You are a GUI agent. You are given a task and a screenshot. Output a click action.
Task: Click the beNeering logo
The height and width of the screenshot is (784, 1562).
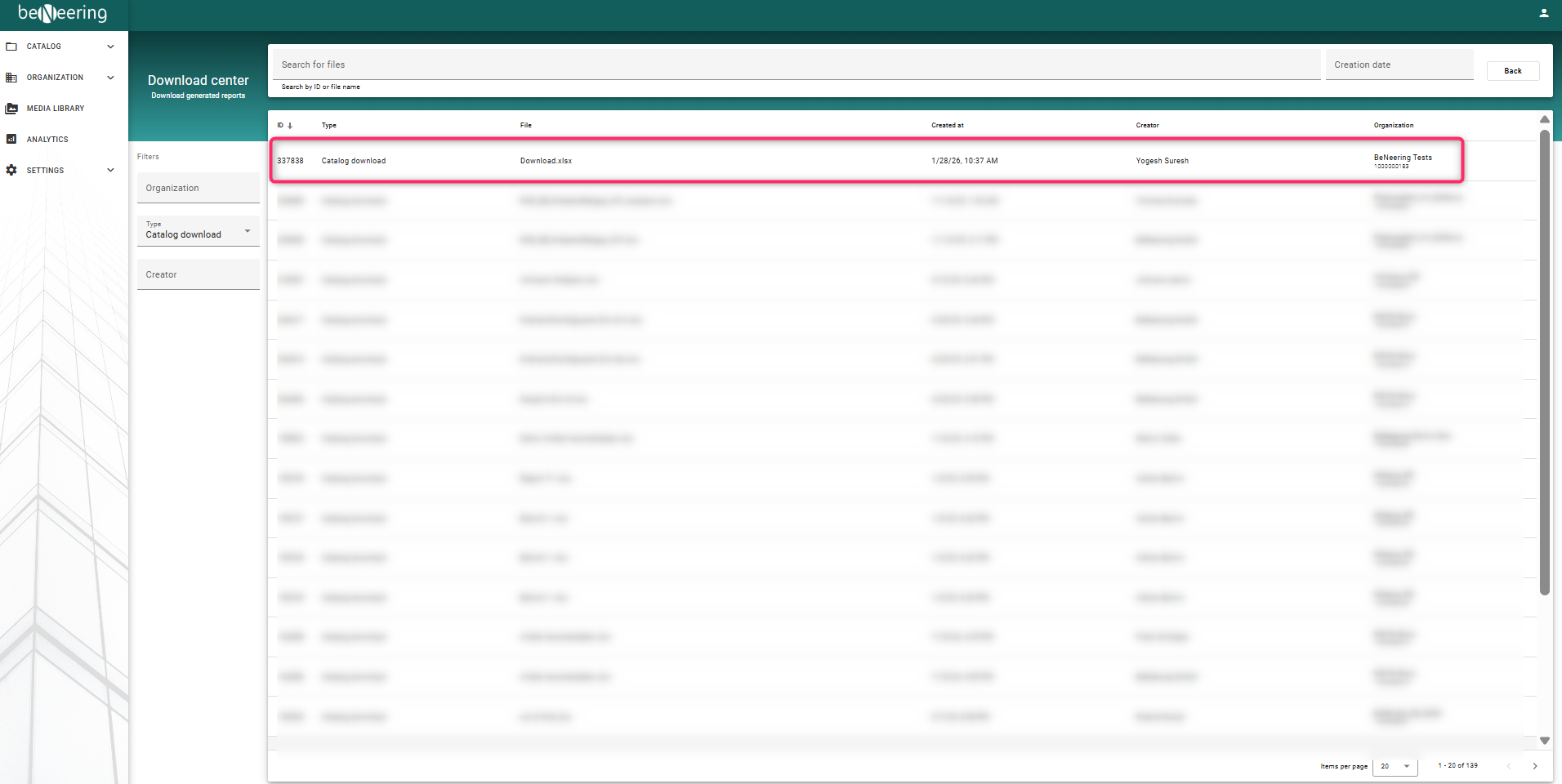63,14
